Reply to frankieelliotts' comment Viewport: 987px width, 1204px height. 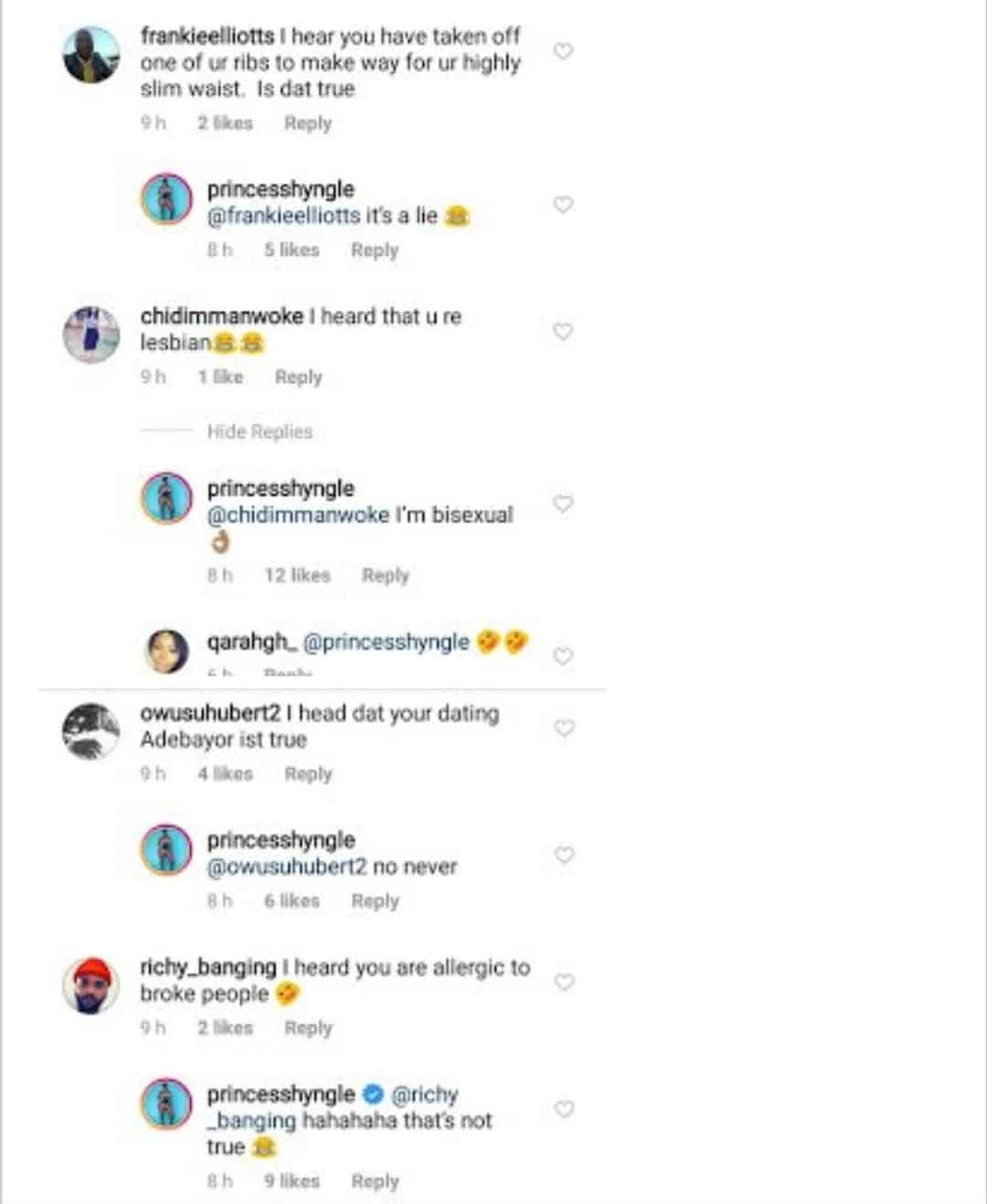click(x=308, y=123)
